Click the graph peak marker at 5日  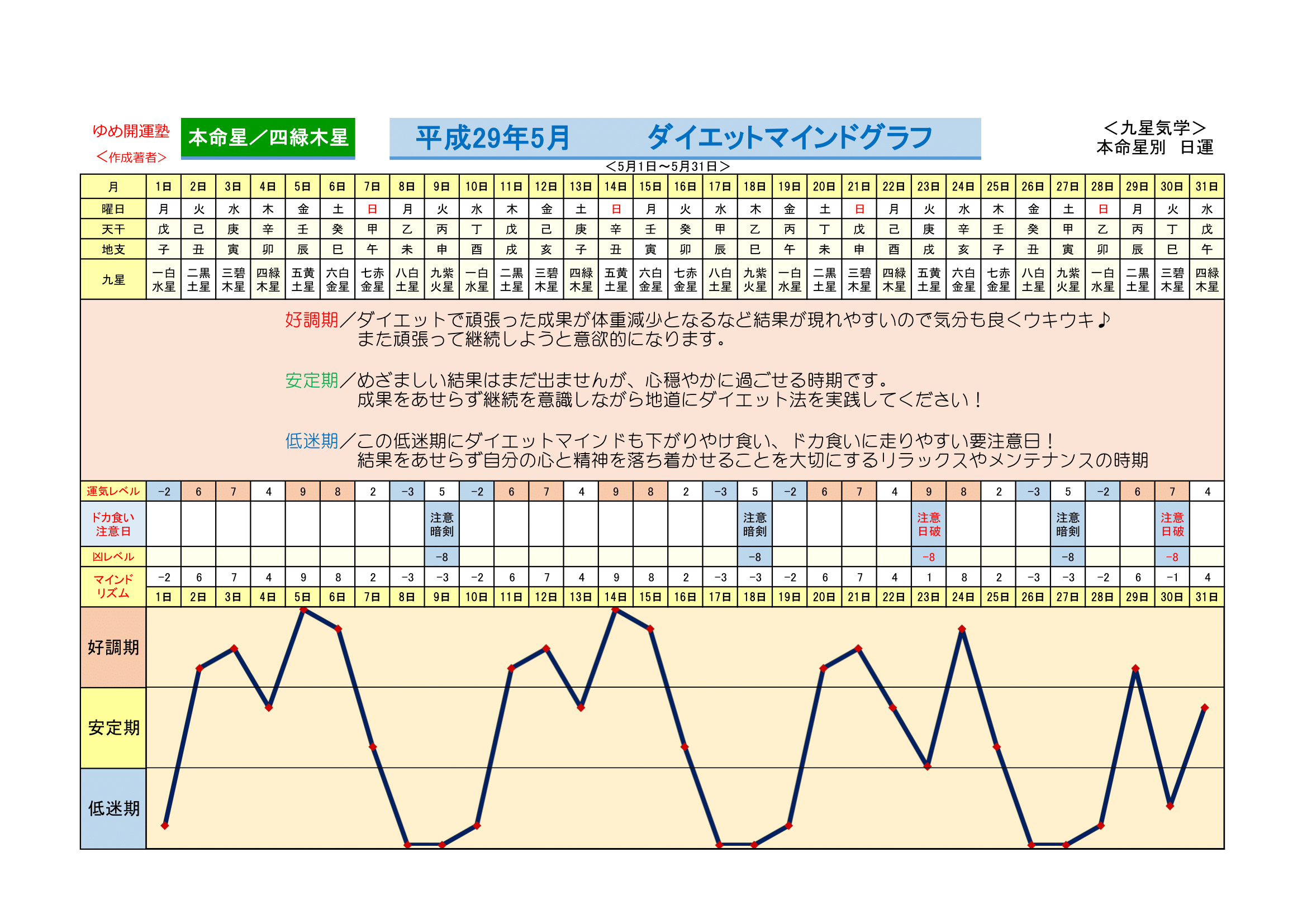(303, 610)
